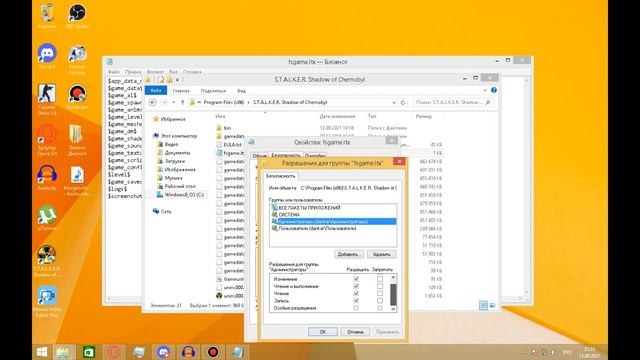This screenshot has height=360, width=640.
Task: Click the Notepad vertical scrollbar
Action: pyautogui.click(x=526, y=187)
